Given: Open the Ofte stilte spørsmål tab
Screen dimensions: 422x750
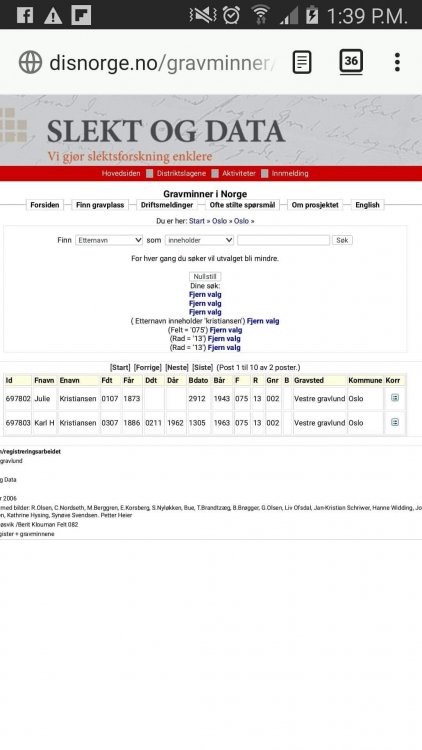Looking at the screenshot, I should pyautogui.click(x=243, y=205).
